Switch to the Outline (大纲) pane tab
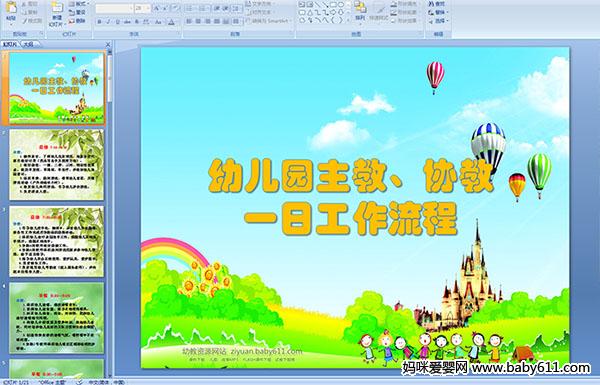Viewport: 600px width, 385px height. coord(28,44)
